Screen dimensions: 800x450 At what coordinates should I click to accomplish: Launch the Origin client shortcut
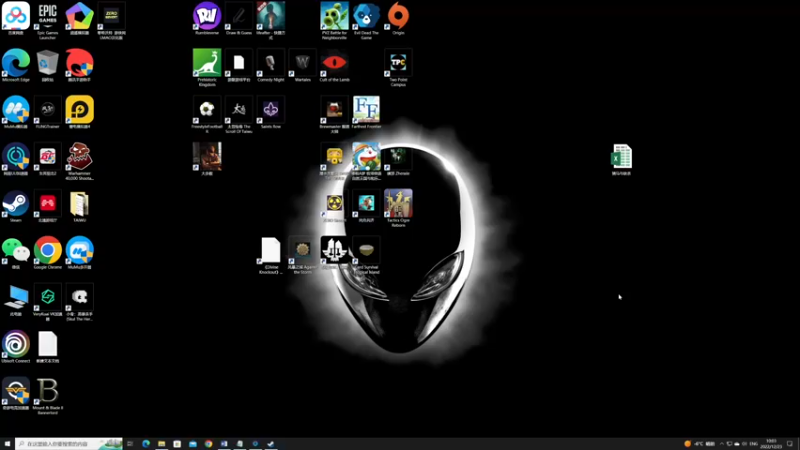click(398, 18)
